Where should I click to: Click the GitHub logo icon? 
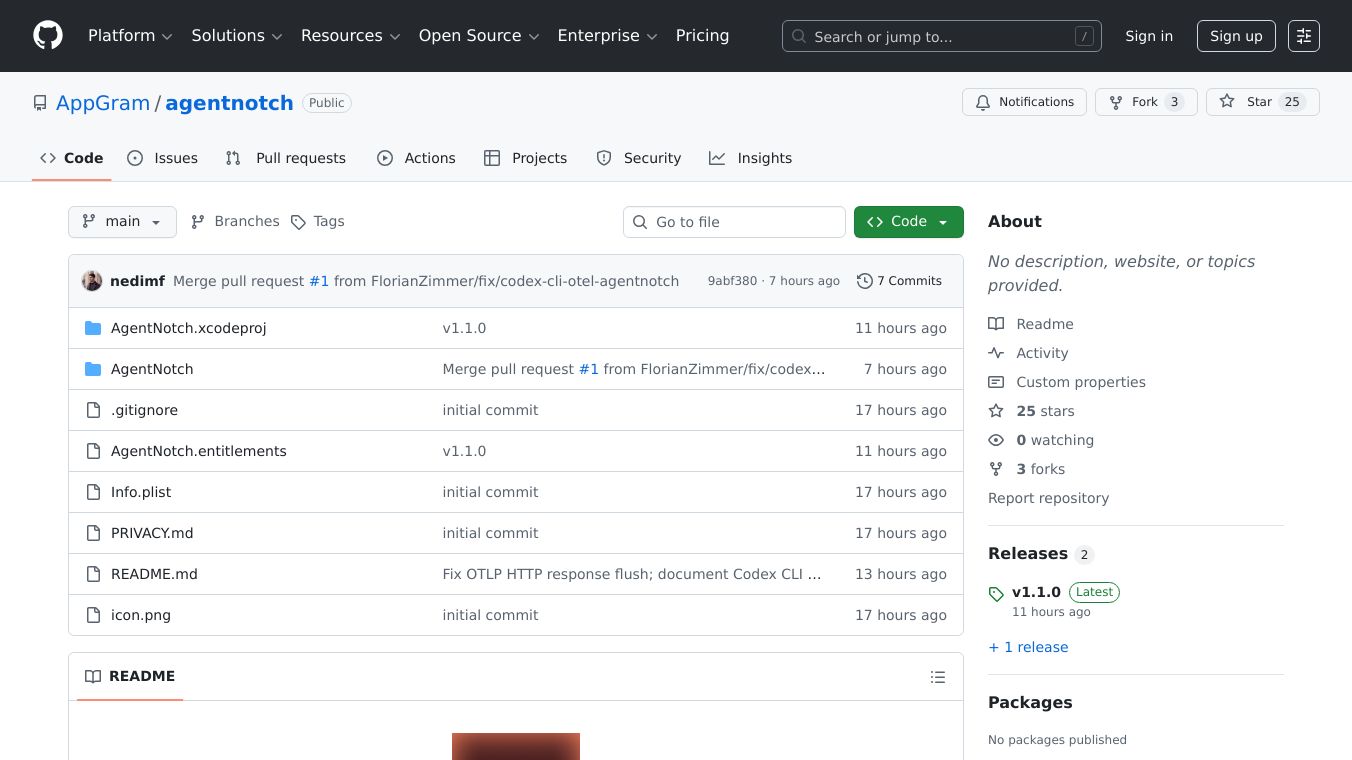click(48, 36)
